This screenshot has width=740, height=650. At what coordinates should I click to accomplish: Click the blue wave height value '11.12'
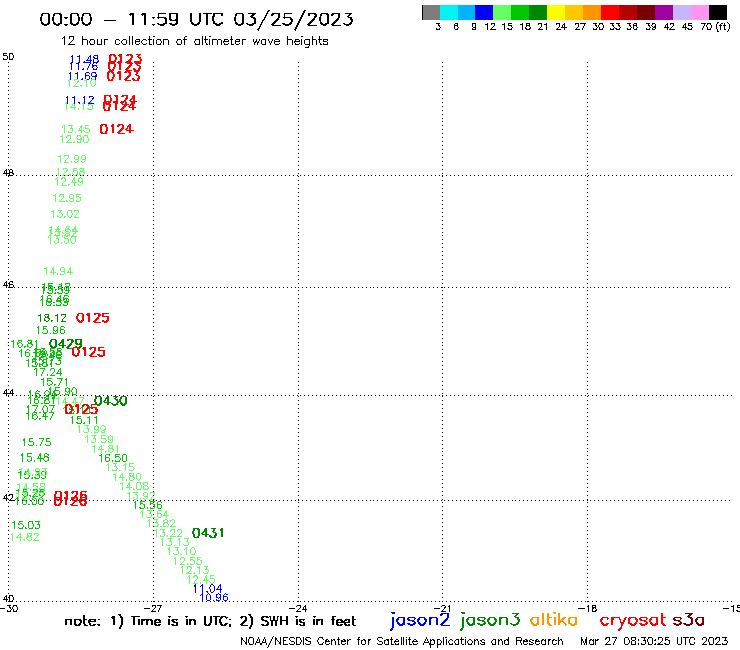pyautogui.click(x=79, y=100)
